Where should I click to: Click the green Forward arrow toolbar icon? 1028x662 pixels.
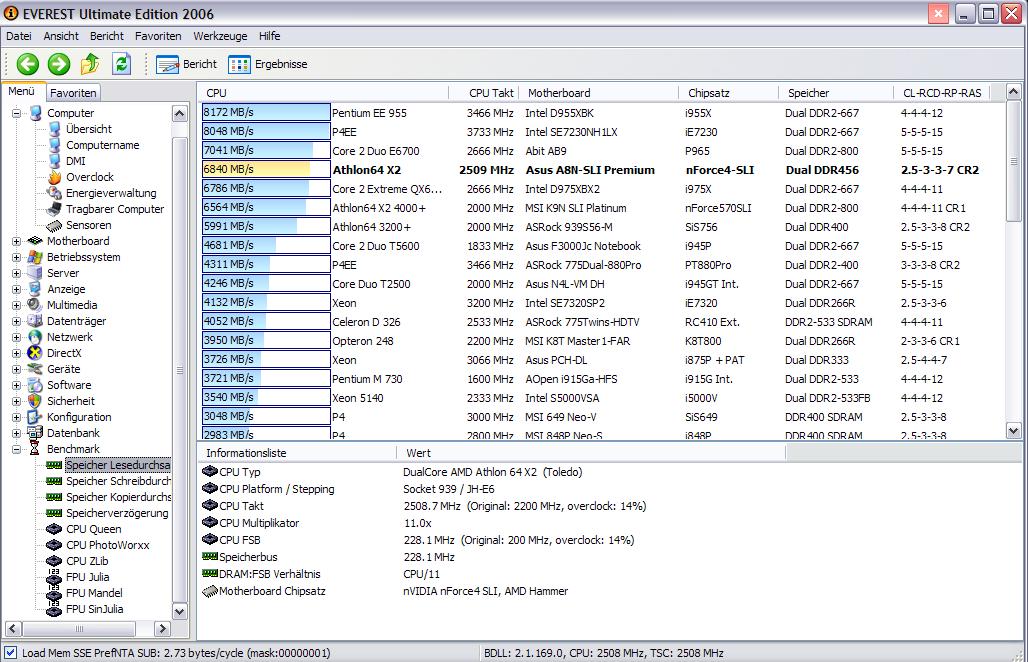(59, 64)
